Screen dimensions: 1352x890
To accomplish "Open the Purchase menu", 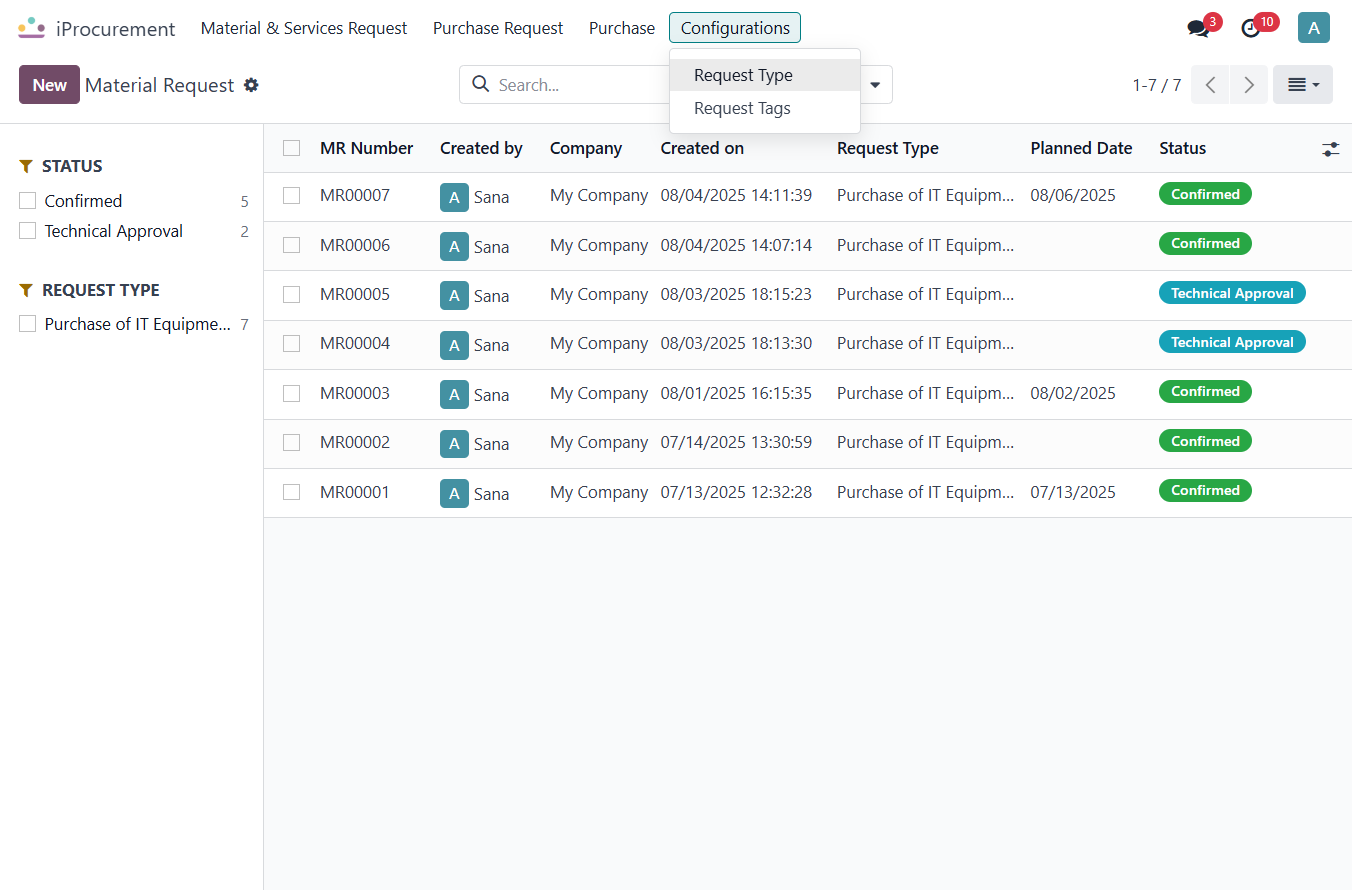I will click(x=622, y=28).
